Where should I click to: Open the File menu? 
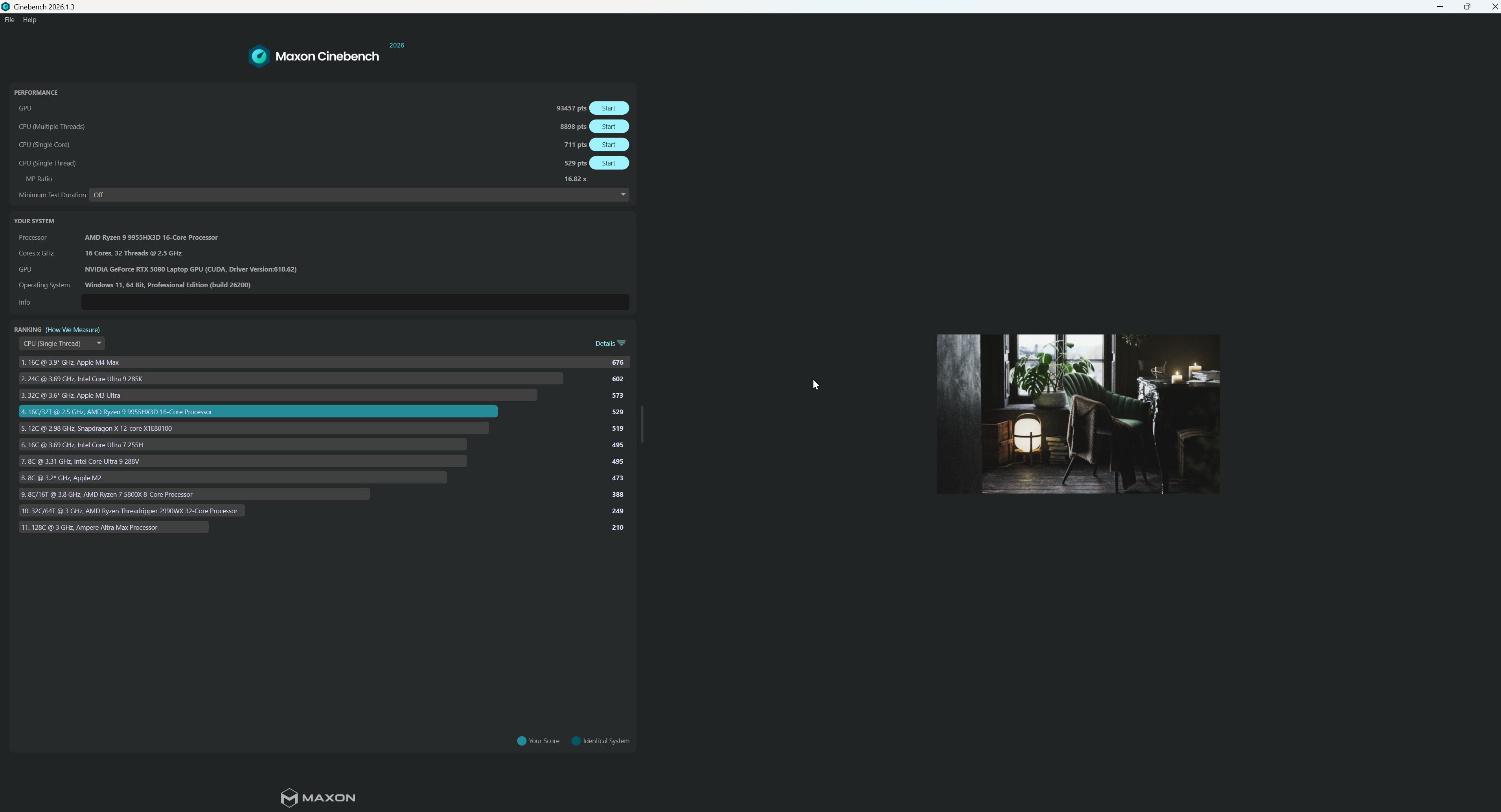[9, 20]
